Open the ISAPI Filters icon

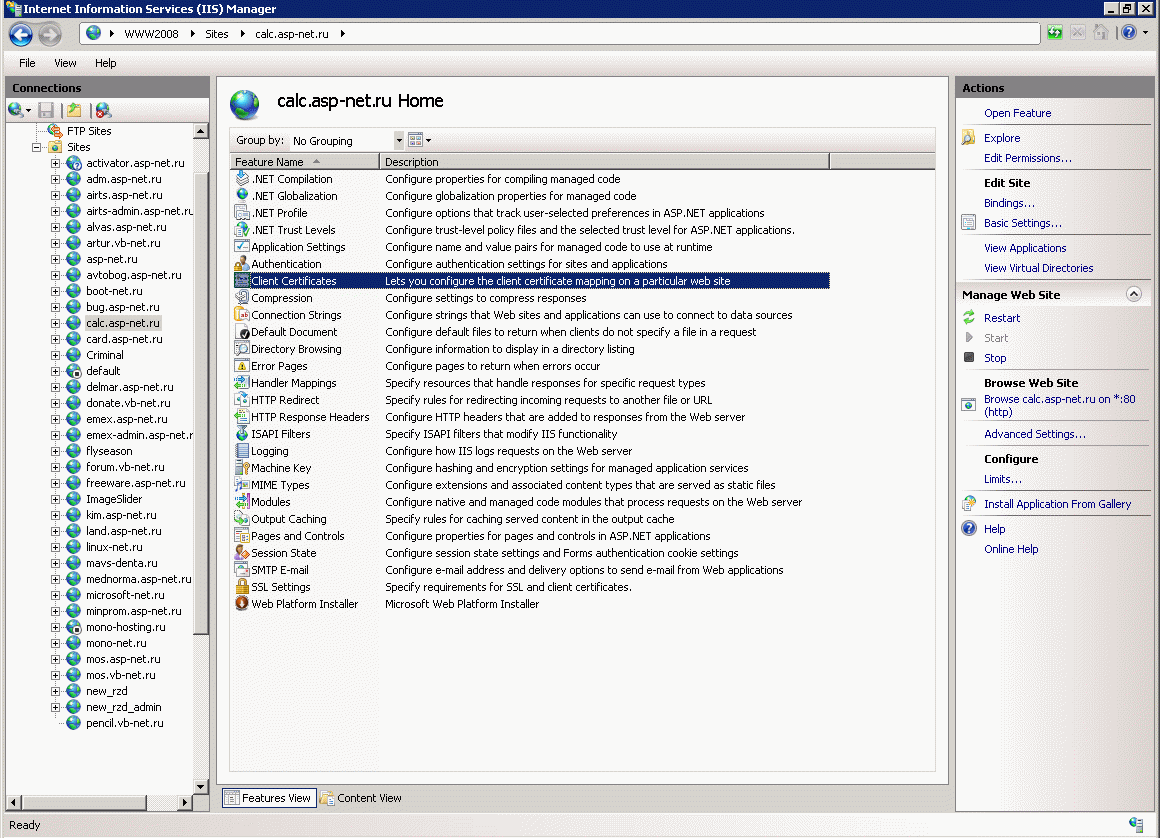click(x=242, y=434)
